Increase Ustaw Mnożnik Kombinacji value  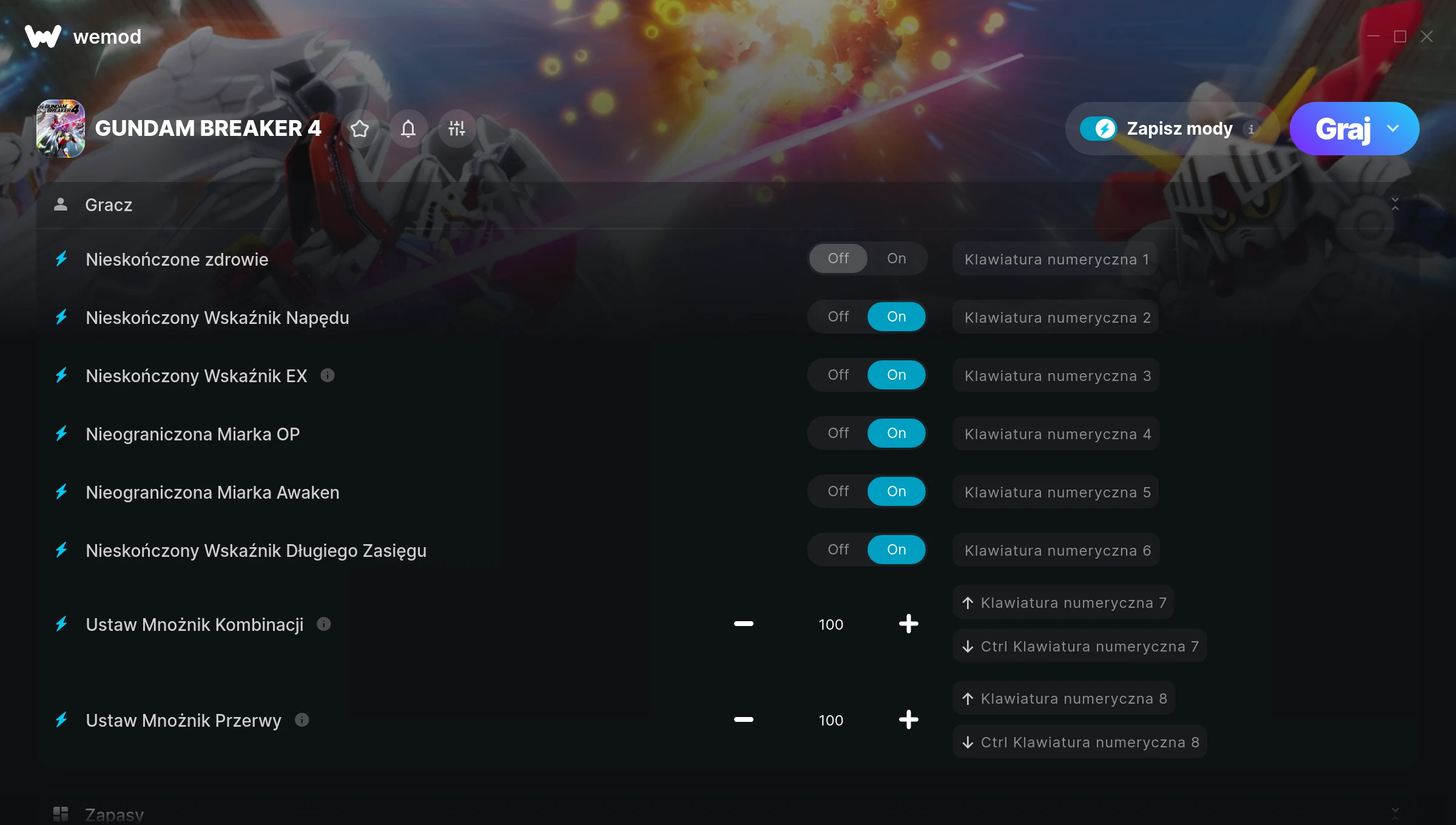point(908,624)
